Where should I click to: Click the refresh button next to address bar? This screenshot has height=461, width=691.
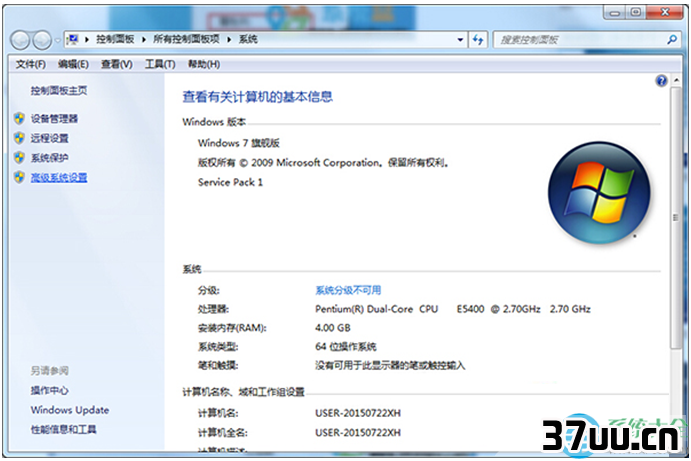tap(478, 40)
